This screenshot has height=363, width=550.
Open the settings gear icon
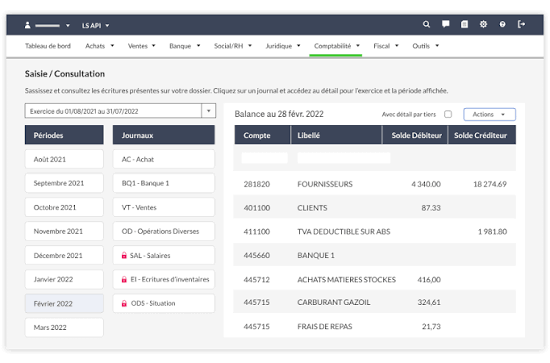coord(483,24)
